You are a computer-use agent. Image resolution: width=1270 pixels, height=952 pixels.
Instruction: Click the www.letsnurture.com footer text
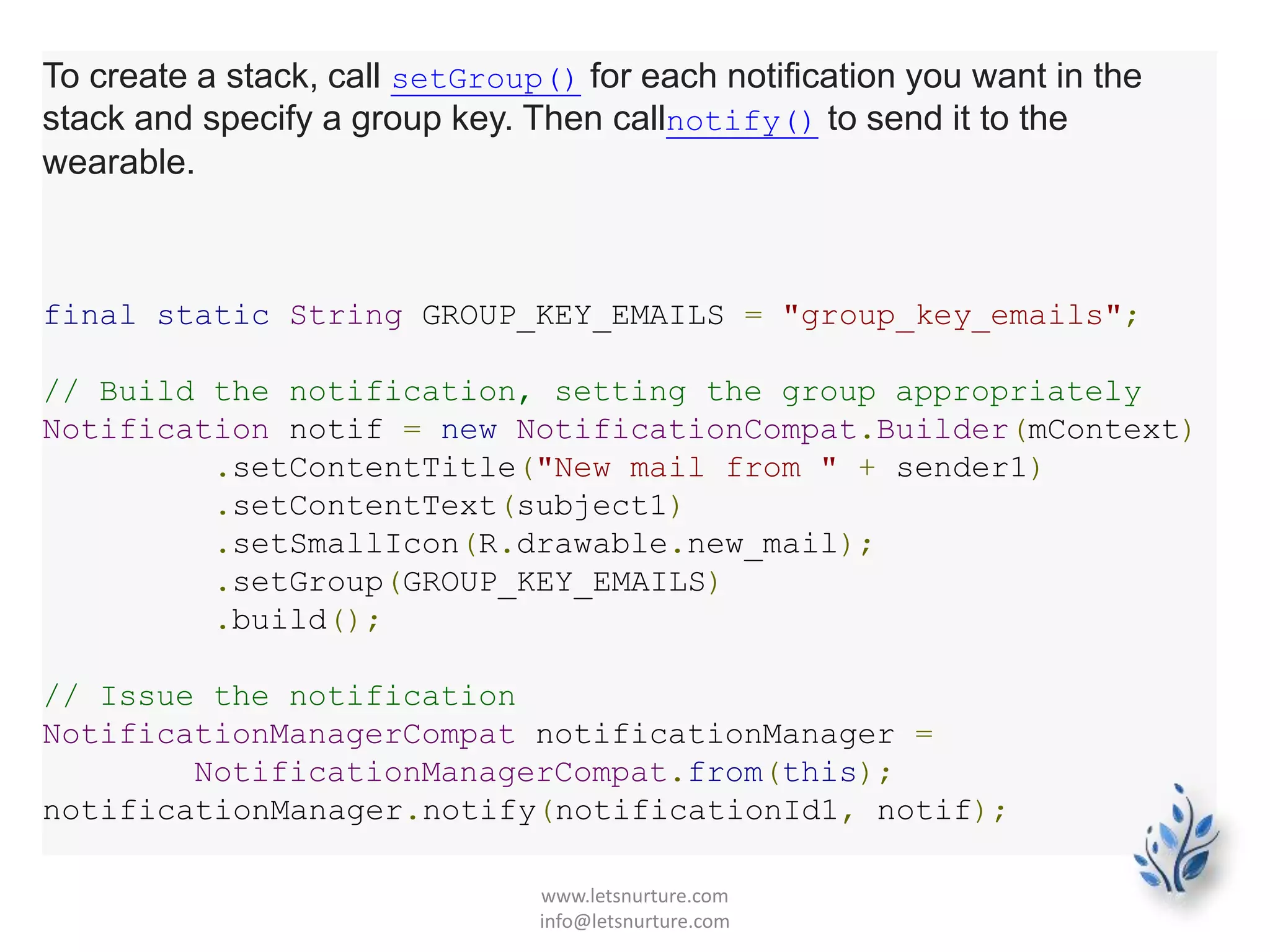(x=634, y=896)
